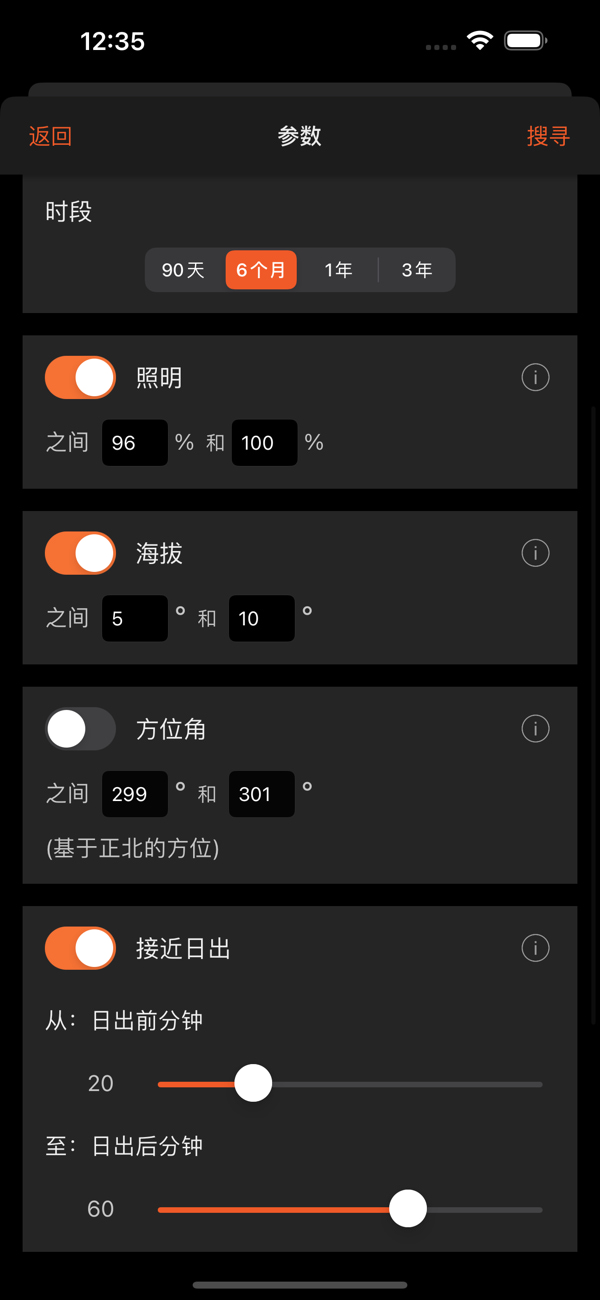Select the 90天 time period
600x1300 pixels.
click(184, 269)
